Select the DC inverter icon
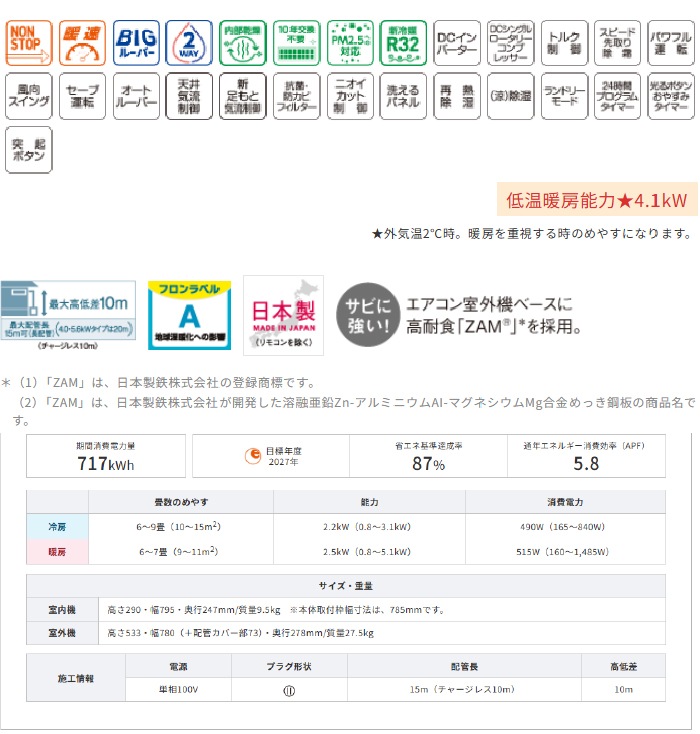700x734 pixels. click(x=457, y=43)
